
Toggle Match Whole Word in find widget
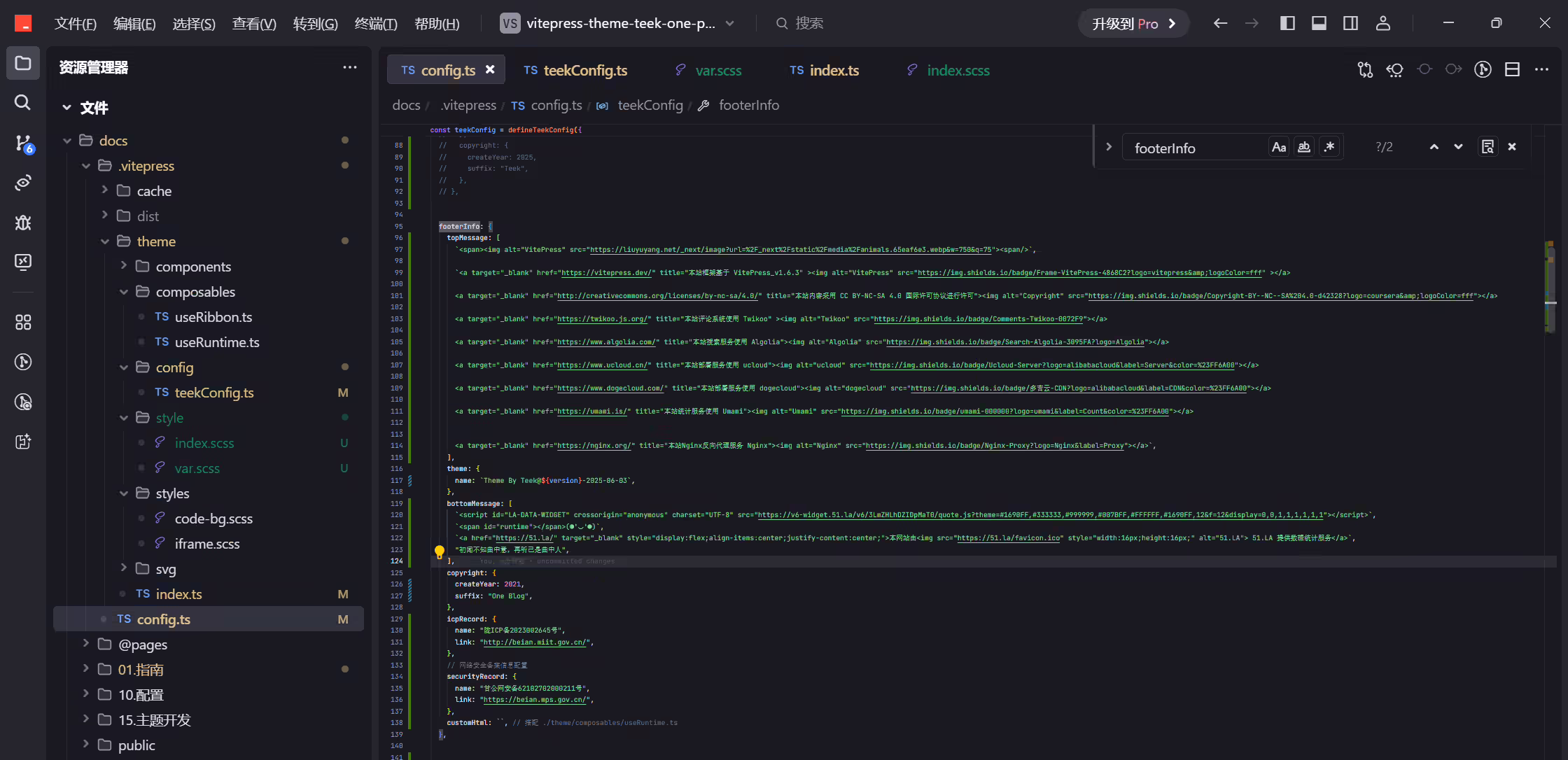[x=1304, y=147]
